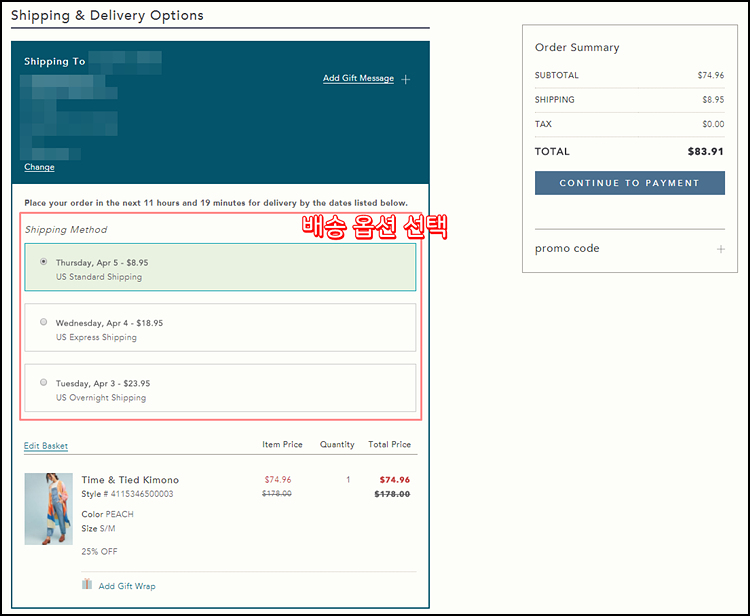Click the Shipping Method section heading
Viewport: 750px width, 616px height.
(x=66, y=230)
